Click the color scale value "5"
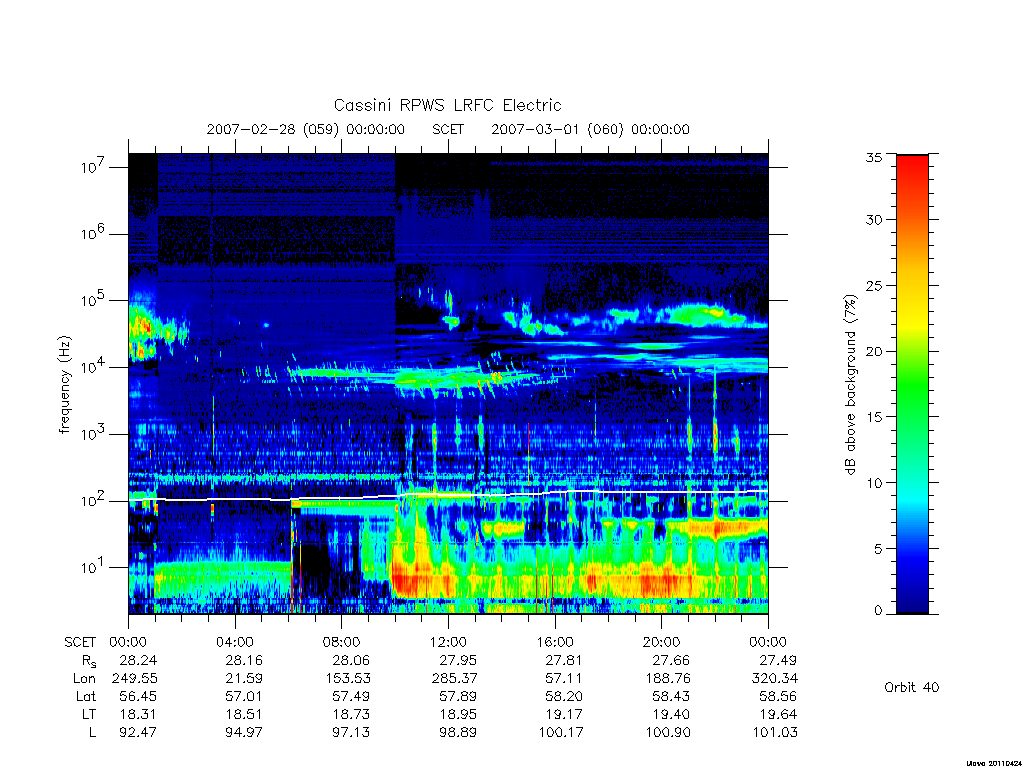 pyautogui.click(x=878, y=549)
